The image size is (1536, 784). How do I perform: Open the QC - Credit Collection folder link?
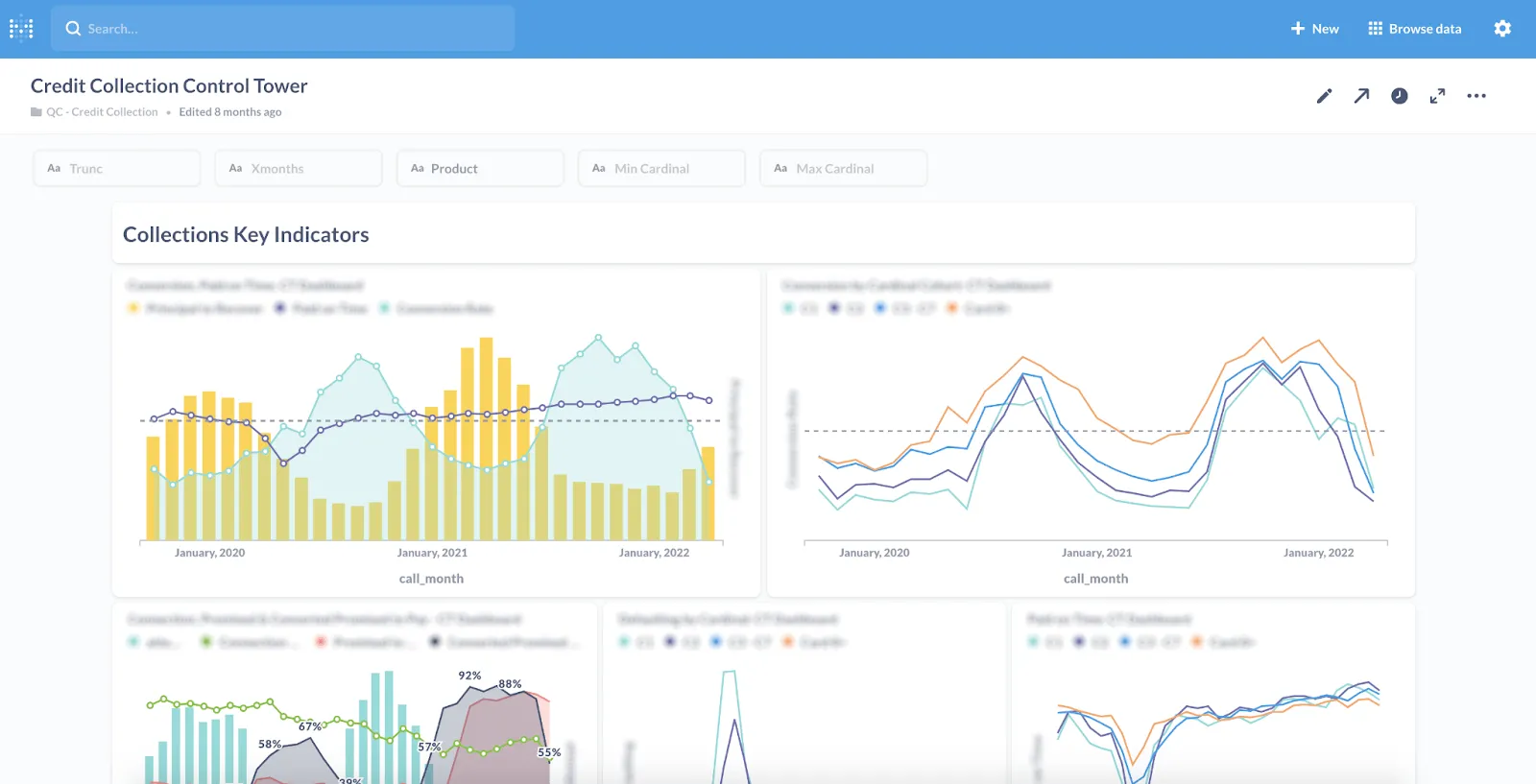point(102,112)
